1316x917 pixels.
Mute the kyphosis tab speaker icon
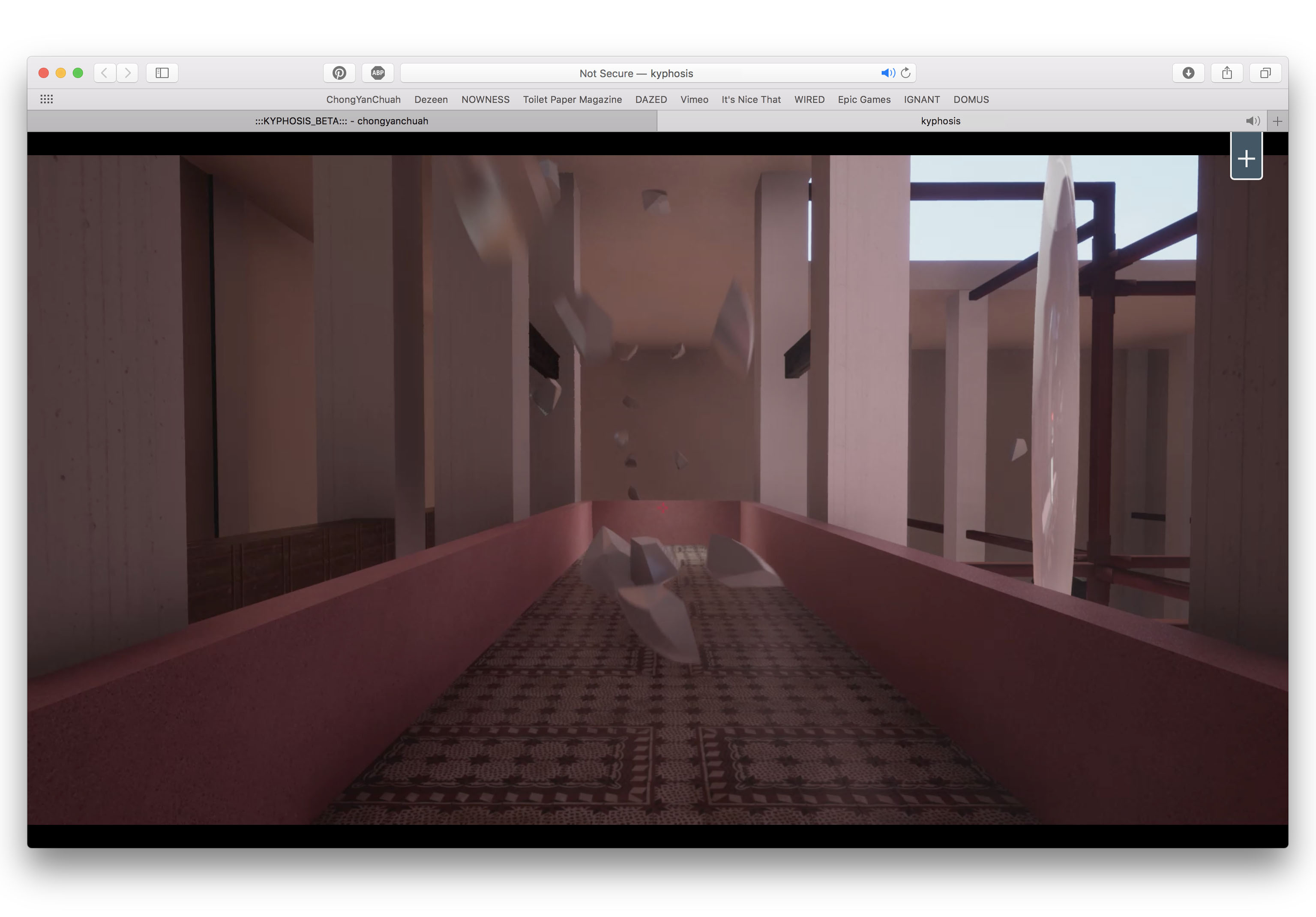point(1253,121)
